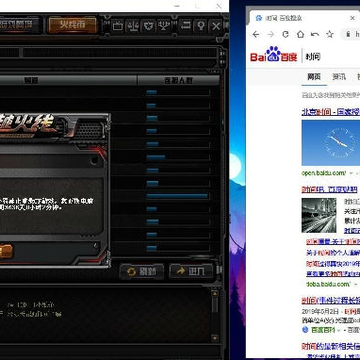Click the blue analog clock image
Screen dimensions: 360x360
coord(331,143)
